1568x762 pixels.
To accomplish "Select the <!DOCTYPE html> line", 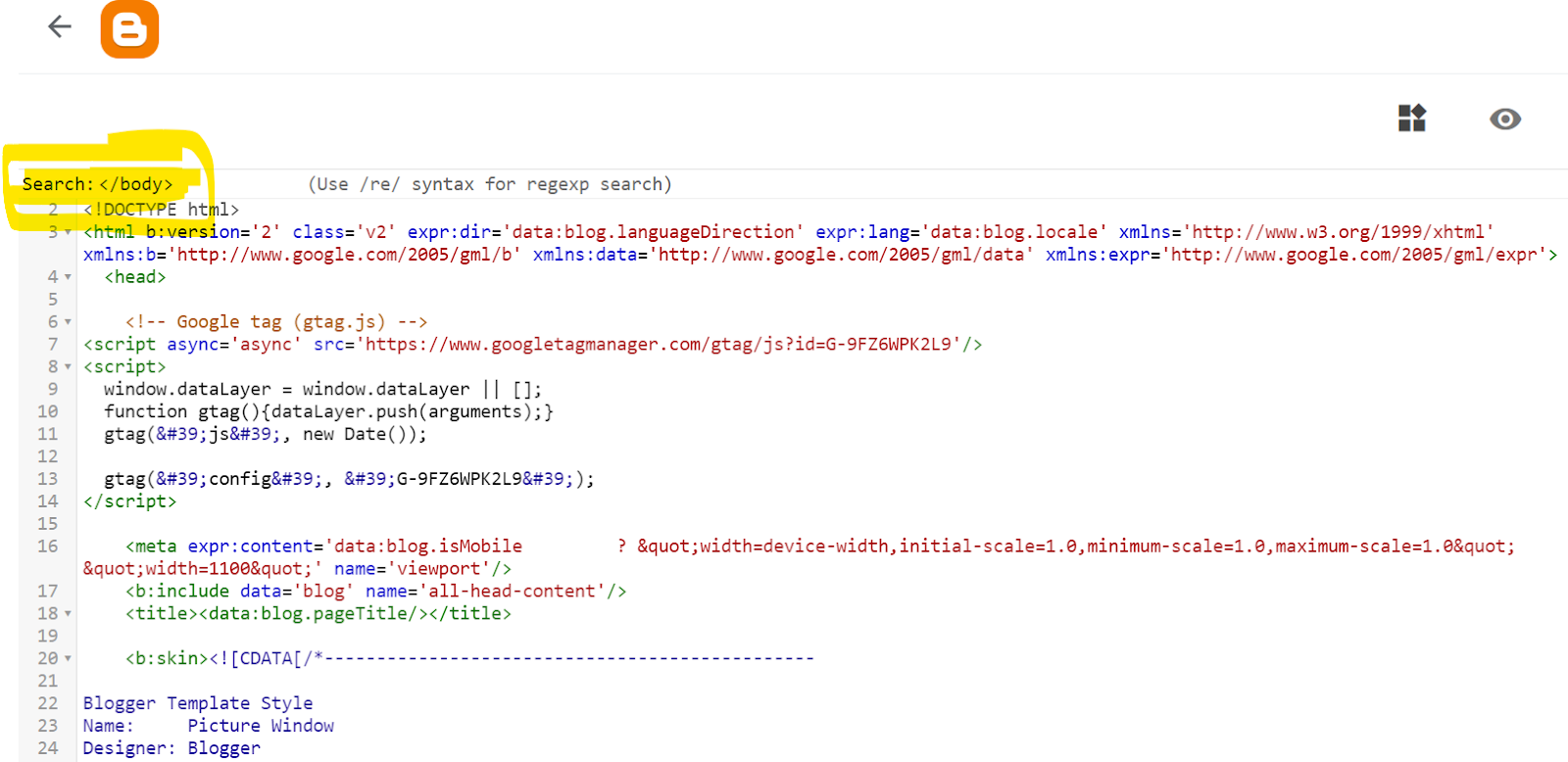I will pyautogui.click(x=162, y=210).
